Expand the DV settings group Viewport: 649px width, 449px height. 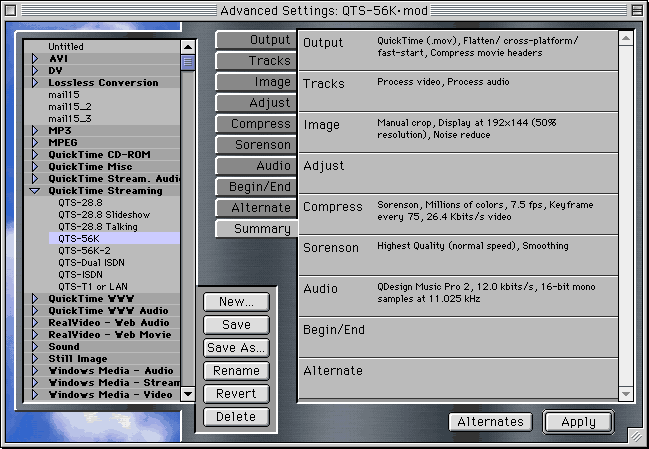click(x=35, y=71)
